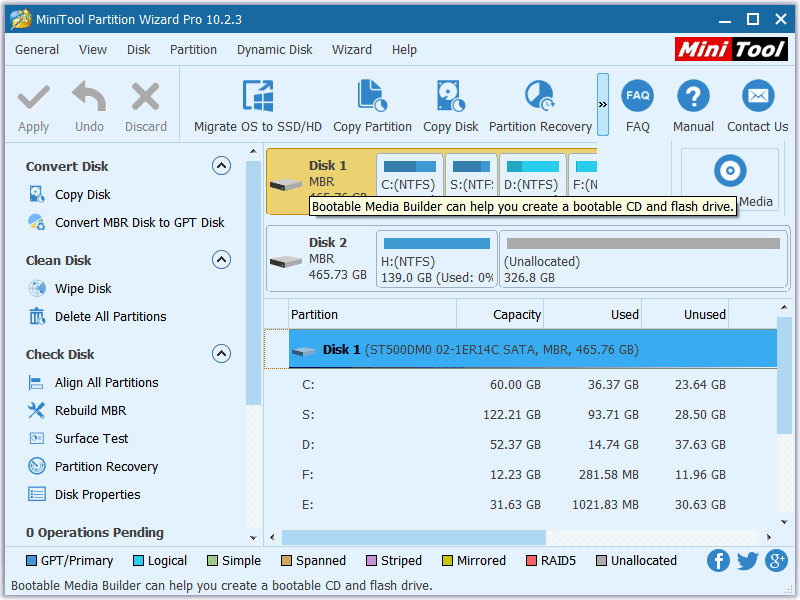The image size is (800, 600).
Task: Click the Discard X icon
Action: pyautogui.click(x=146, y=96)
